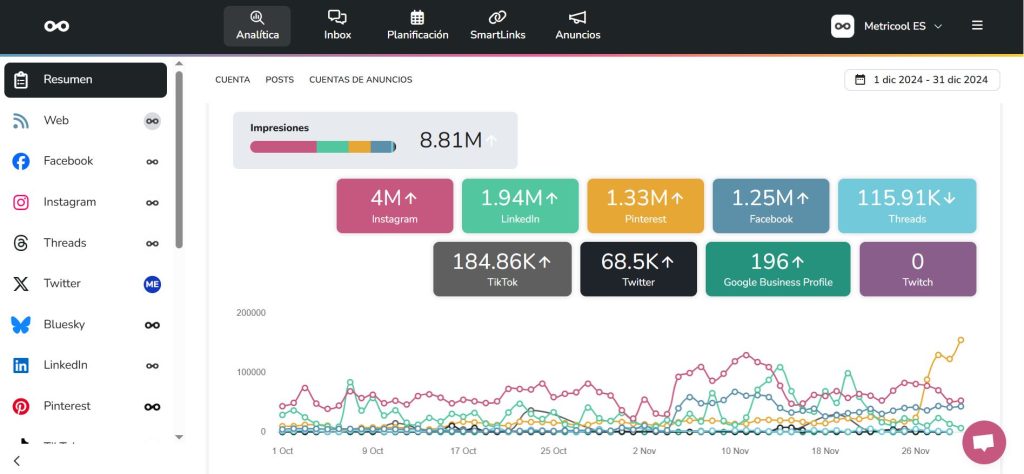
Task: Open SmartLinks from the top bar
Action: [497, 26]
